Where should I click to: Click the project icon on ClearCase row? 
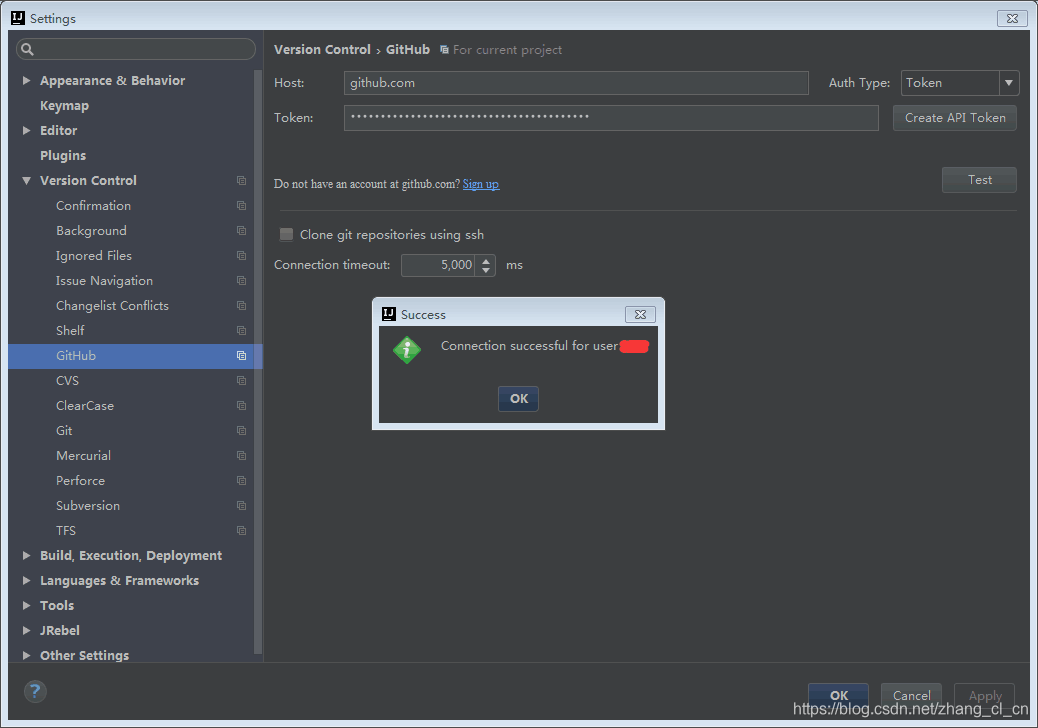click(242, 406)
